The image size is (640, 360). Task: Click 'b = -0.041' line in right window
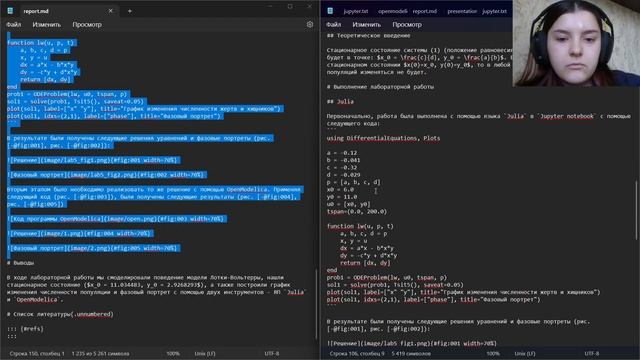343,160
